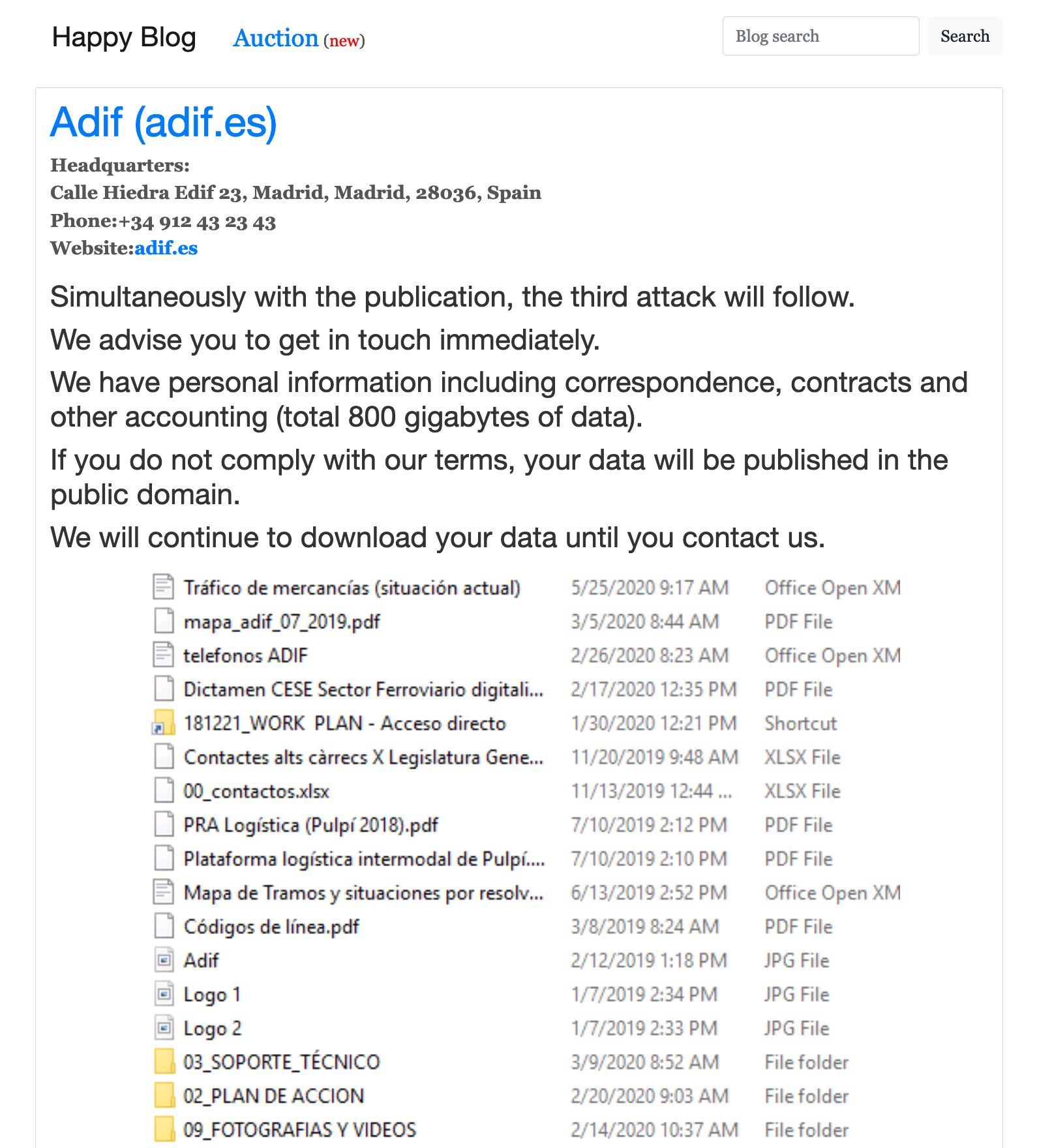
Task: Click the Códigos de línea.pdf file icon
Action: (163, 926)
